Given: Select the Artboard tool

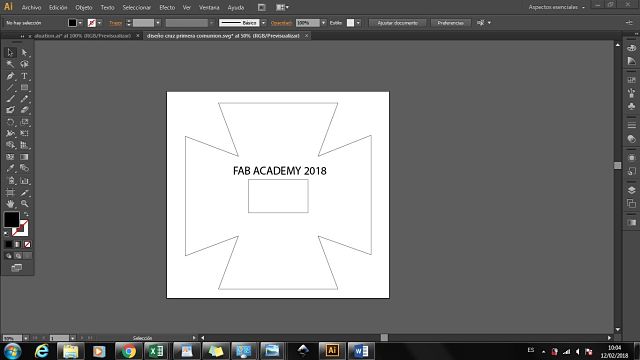Looking at the screenshot, I should click(10, 192).
